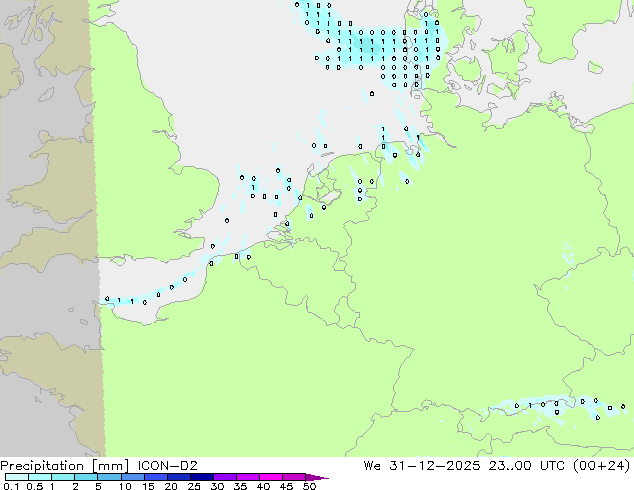Click the 5–10 mm legend color box
Image resolution: width=634 pixels, height=490 pixels.
[x=109, y=477]
